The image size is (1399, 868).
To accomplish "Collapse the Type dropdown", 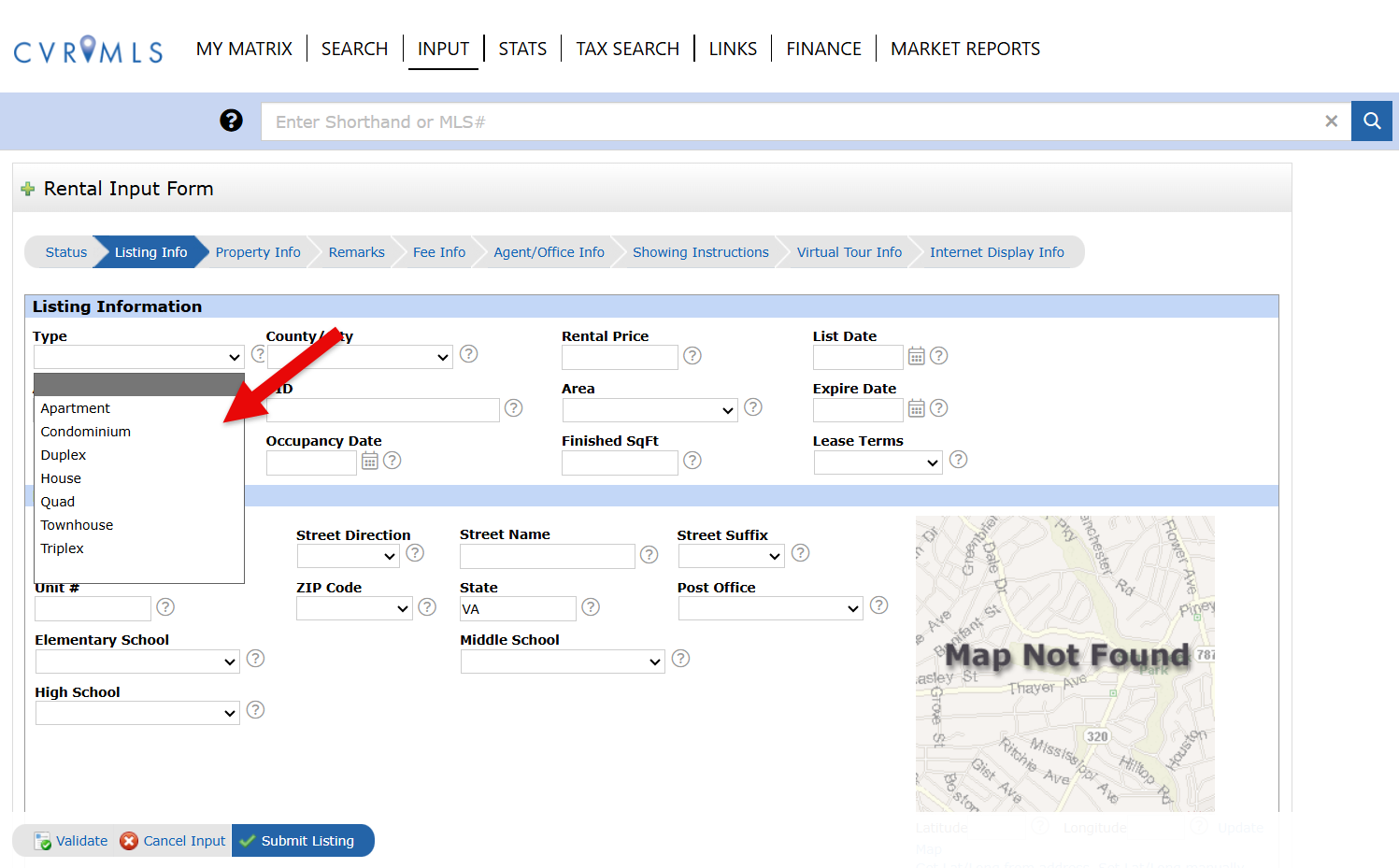I will (139, 357).
